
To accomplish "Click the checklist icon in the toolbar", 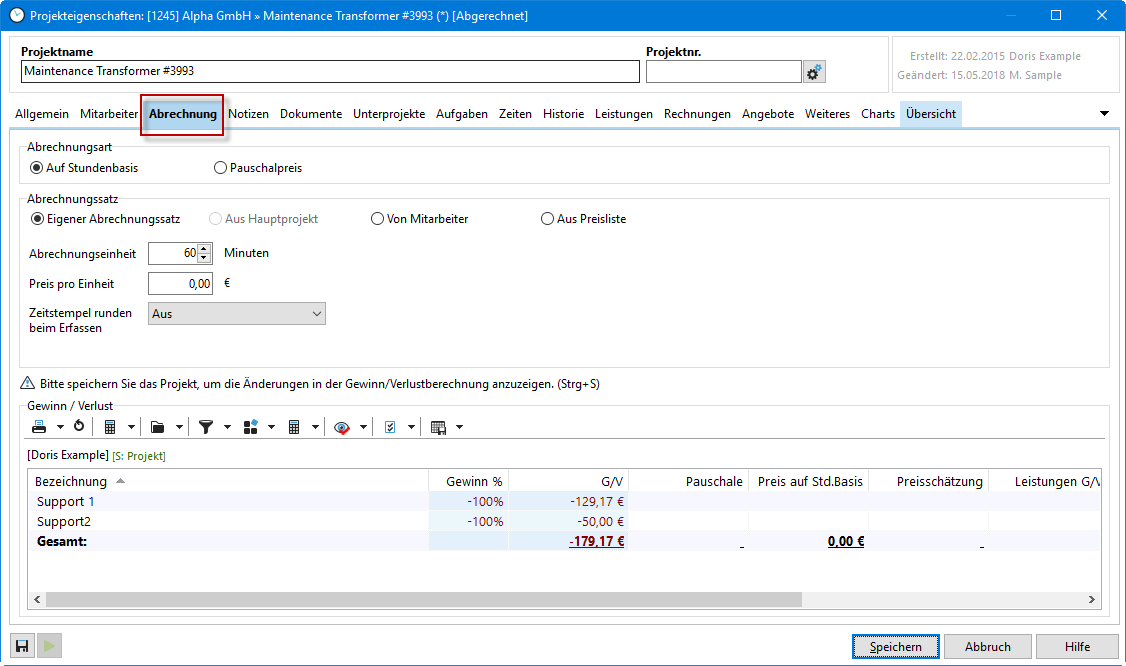I will pyautogui.click(x=390, y=427).
